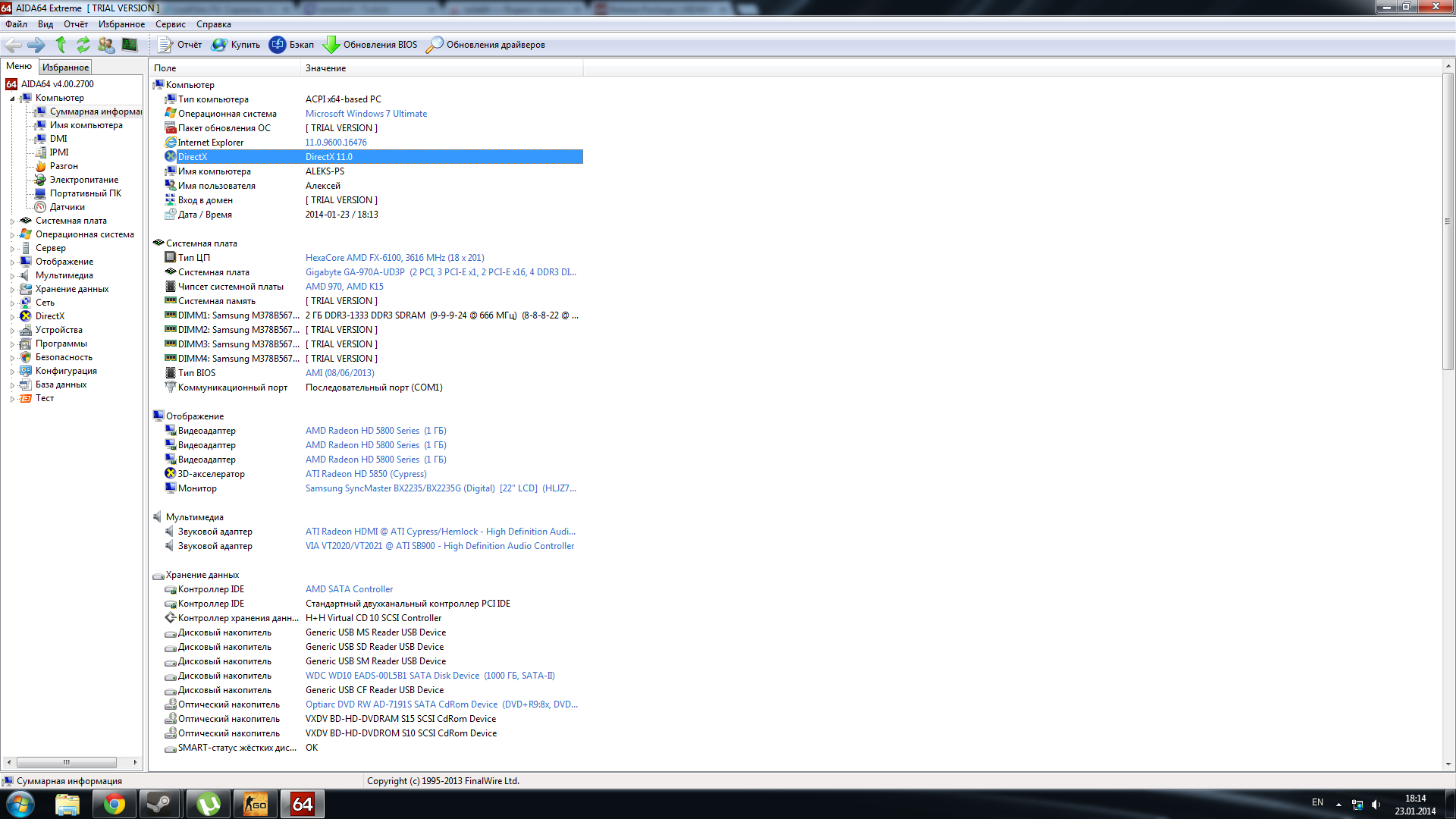Select Электропитание in the tree
This screenshot has width=1456, height=819.
click(x=84, y=180)
